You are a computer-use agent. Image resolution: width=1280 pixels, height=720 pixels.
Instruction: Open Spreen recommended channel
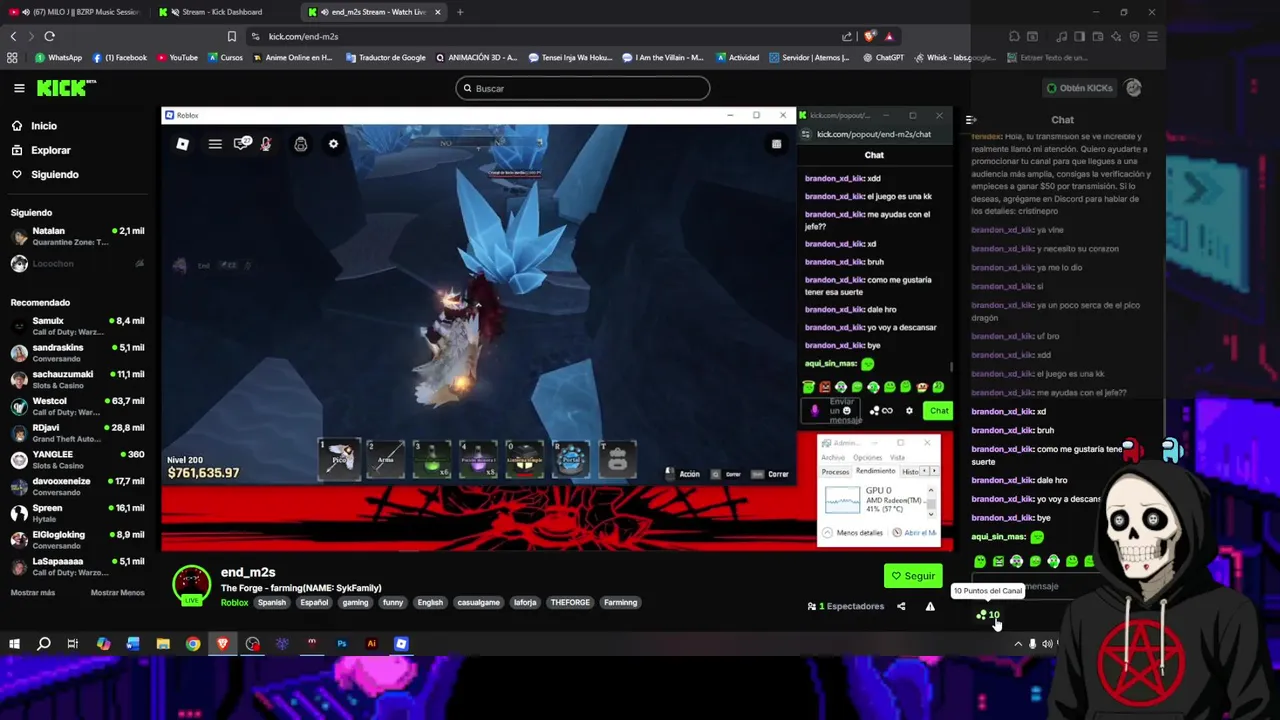point(78,512)
